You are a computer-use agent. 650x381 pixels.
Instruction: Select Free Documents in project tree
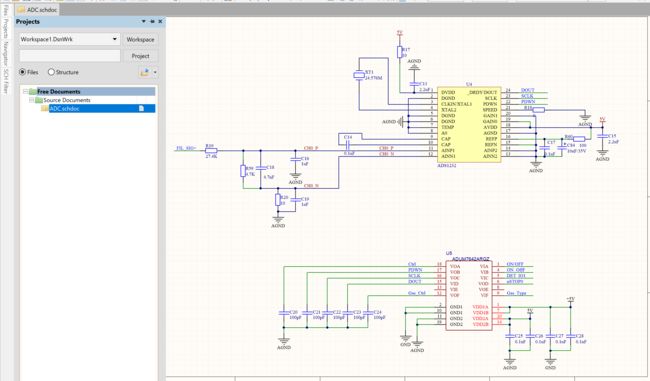(x=58, y=92)
